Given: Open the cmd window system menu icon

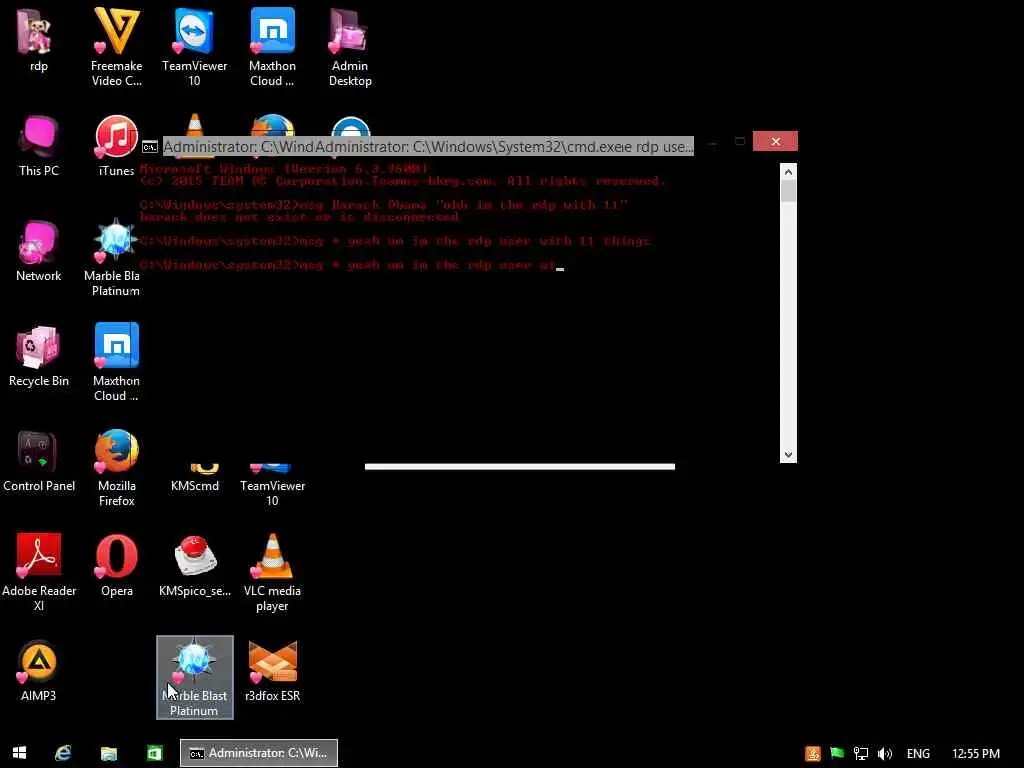Looking at the screenshot, I should click(150, 147).
